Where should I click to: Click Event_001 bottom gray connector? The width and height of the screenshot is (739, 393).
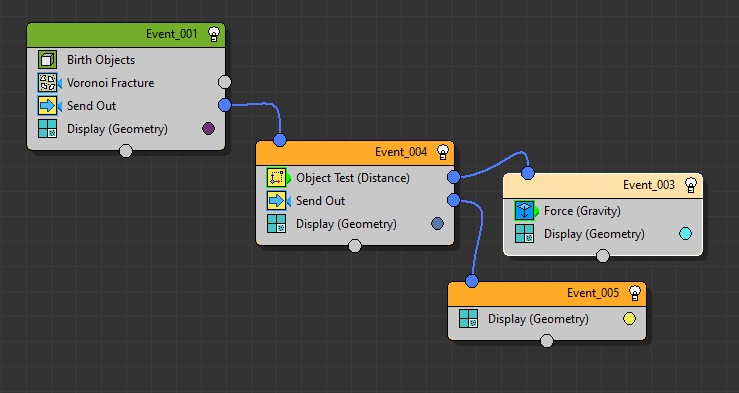click(x=126, y=151)
